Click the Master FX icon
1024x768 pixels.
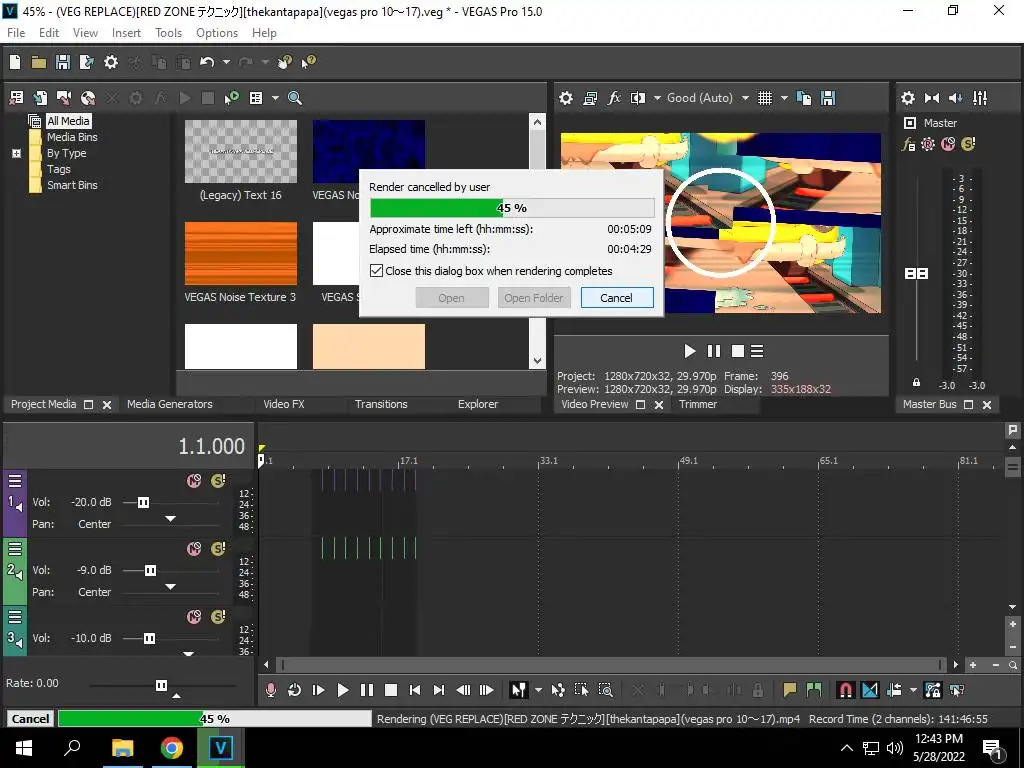pyautogui.click(x=908, y=144)
